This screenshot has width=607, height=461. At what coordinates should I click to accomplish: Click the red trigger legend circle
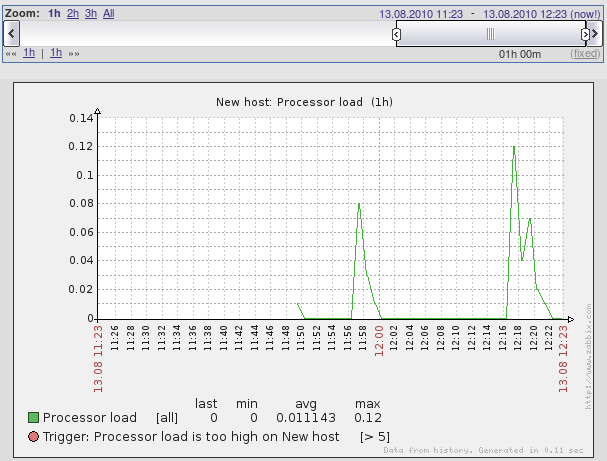[x=34, y=437]
